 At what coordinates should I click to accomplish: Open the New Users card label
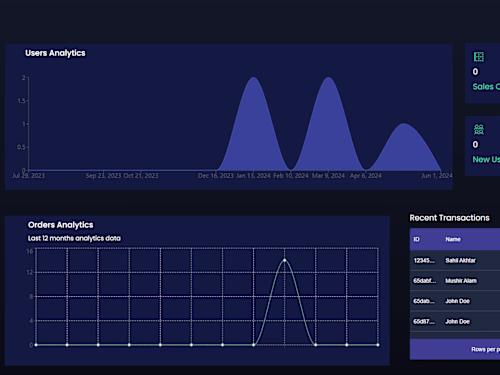[x=486, y=160]
